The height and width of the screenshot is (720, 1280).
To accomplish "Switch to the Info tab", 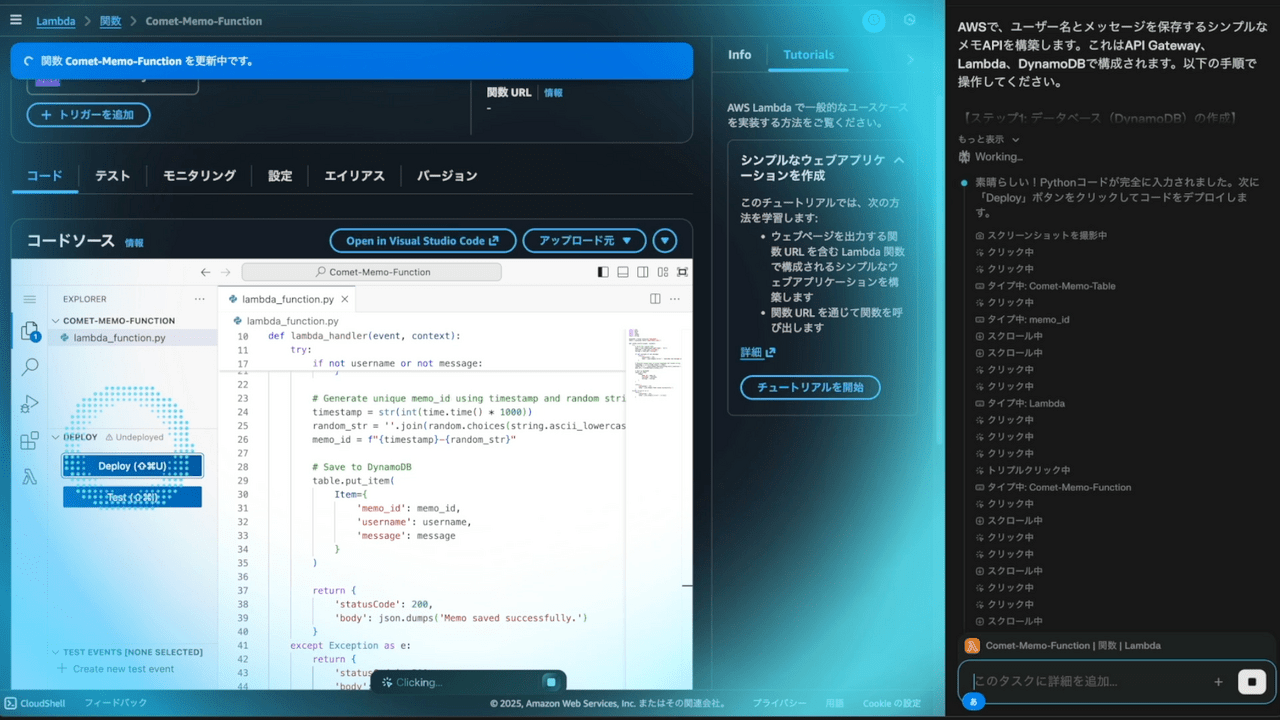I will point(739,55).
